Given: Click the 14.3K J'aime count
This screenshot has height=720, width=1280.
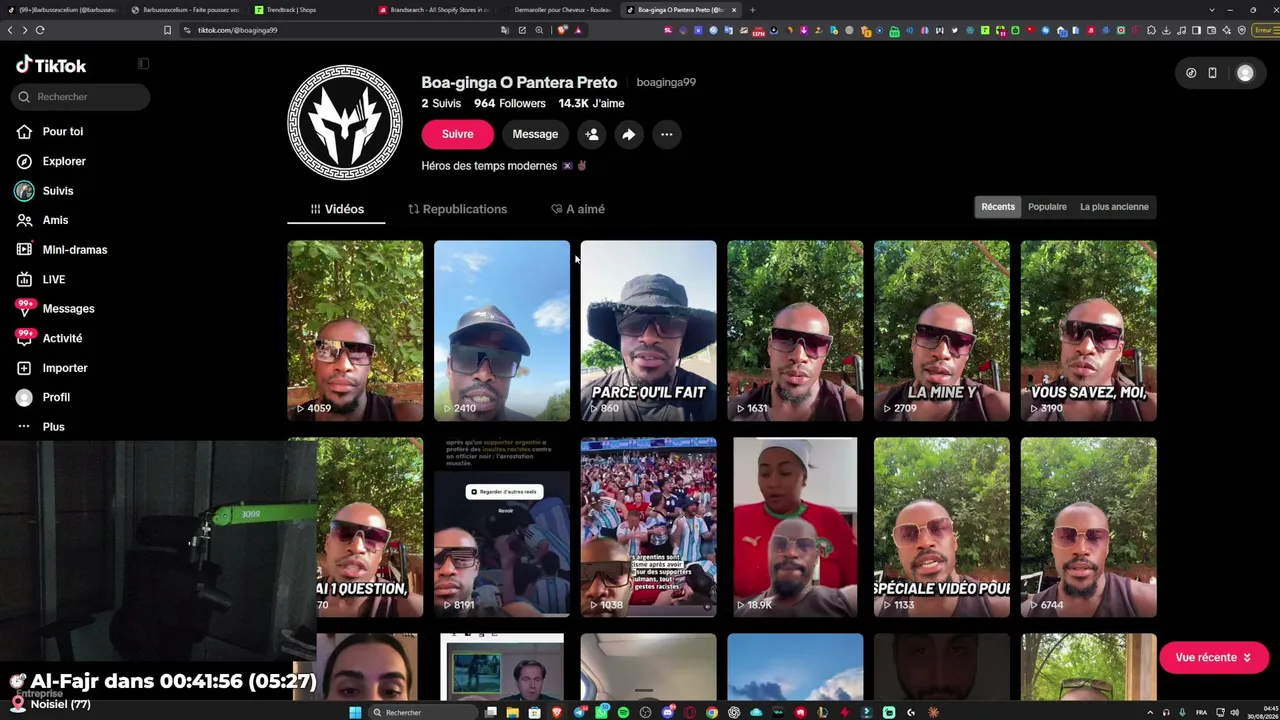Looking at the screenshot, I should pyautogui.click(x=591, y=104).
